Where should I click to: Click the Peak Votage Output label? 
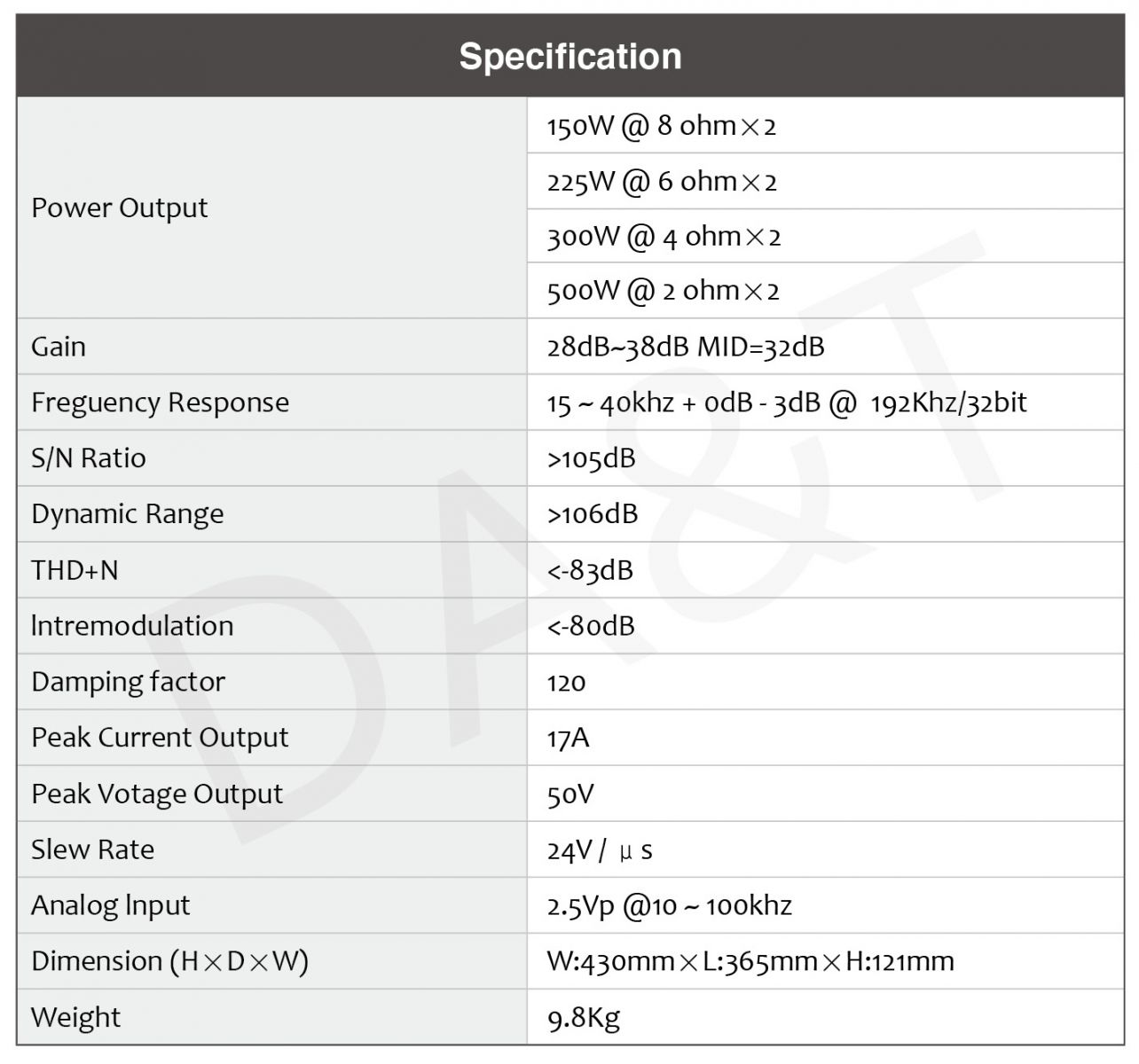(157, 794)
